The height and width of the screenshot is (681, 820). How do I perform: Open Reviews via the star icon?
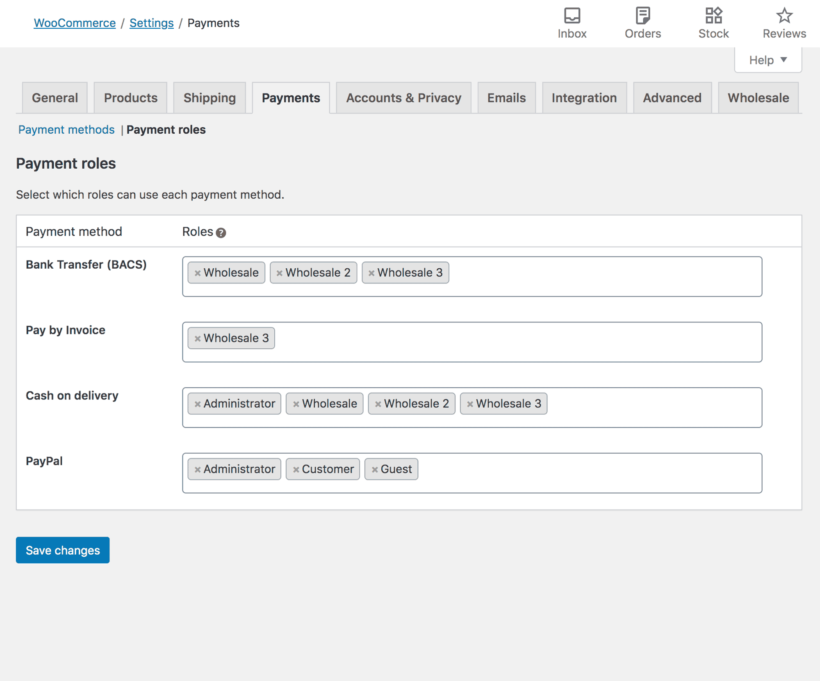pos(784,22)
